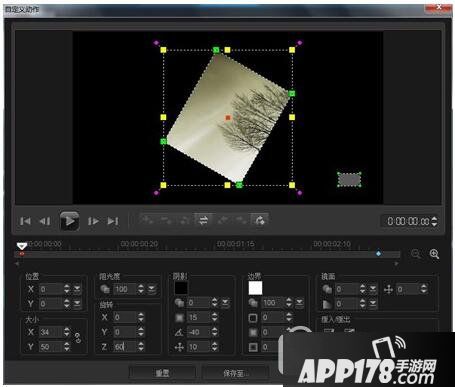Click the rotated-arrow keyframe icon at toolbar end
The image size is (455, 387).
coord(259,220)
